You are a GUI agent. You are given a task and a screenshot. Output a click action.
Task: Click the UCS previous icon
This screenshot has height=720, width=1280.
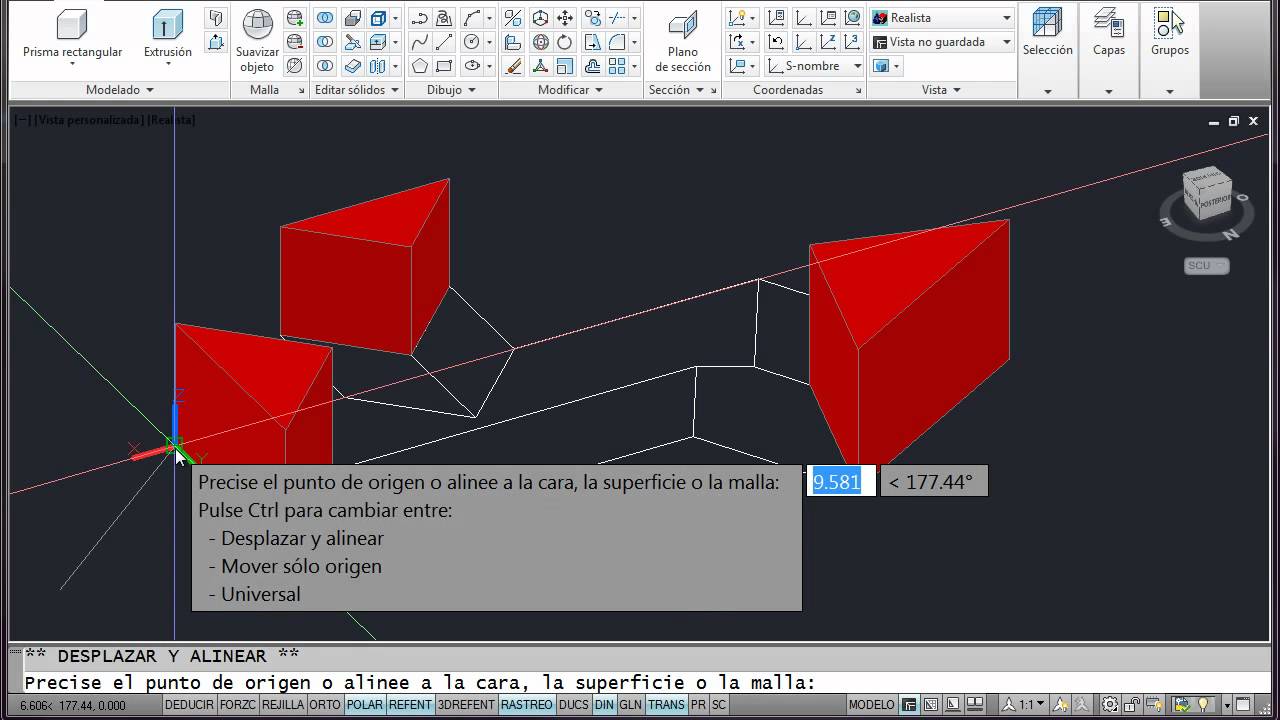(777, 42)
